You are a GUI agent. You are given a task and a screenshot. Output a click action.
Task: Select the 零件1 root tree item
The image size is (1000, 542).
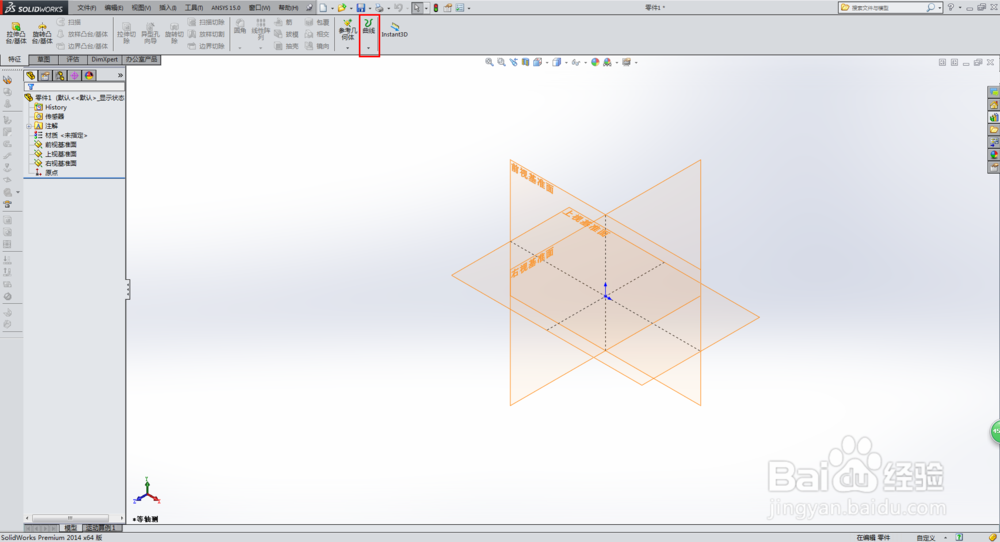pos(75,98)
